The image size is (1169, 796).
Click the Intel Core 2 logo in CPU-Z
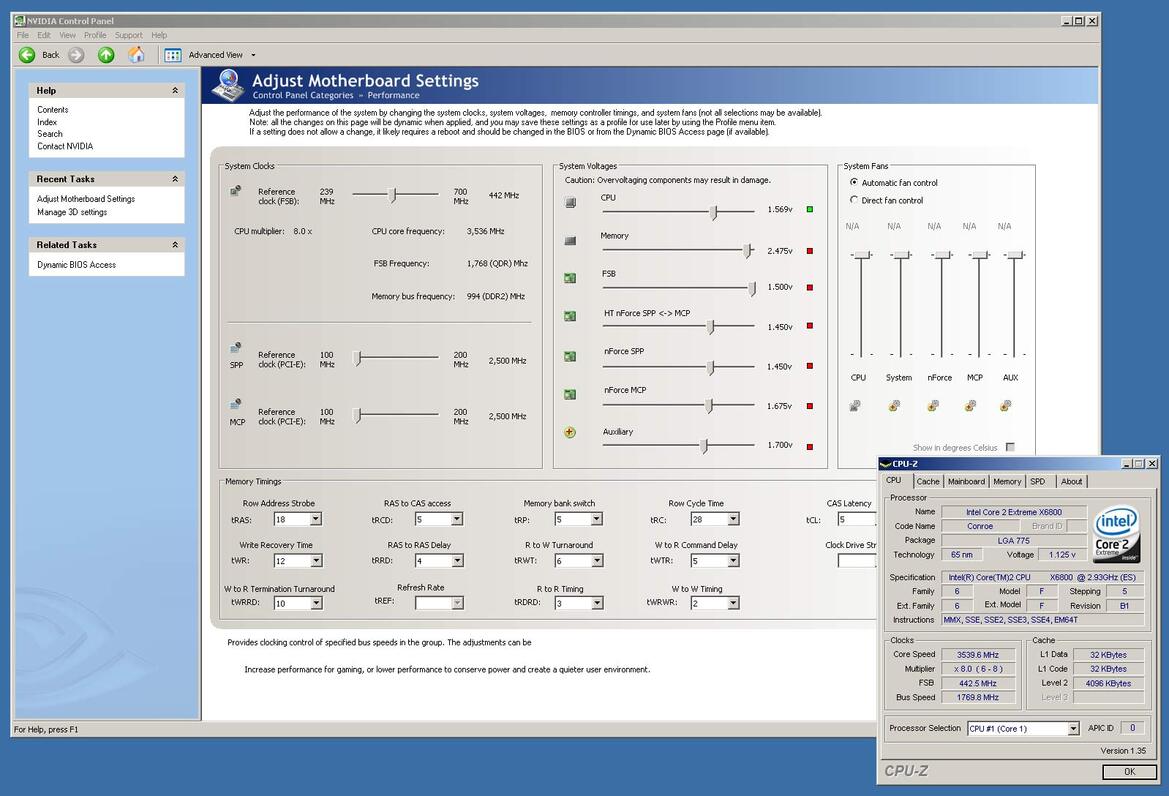(x=1116, y=534)
